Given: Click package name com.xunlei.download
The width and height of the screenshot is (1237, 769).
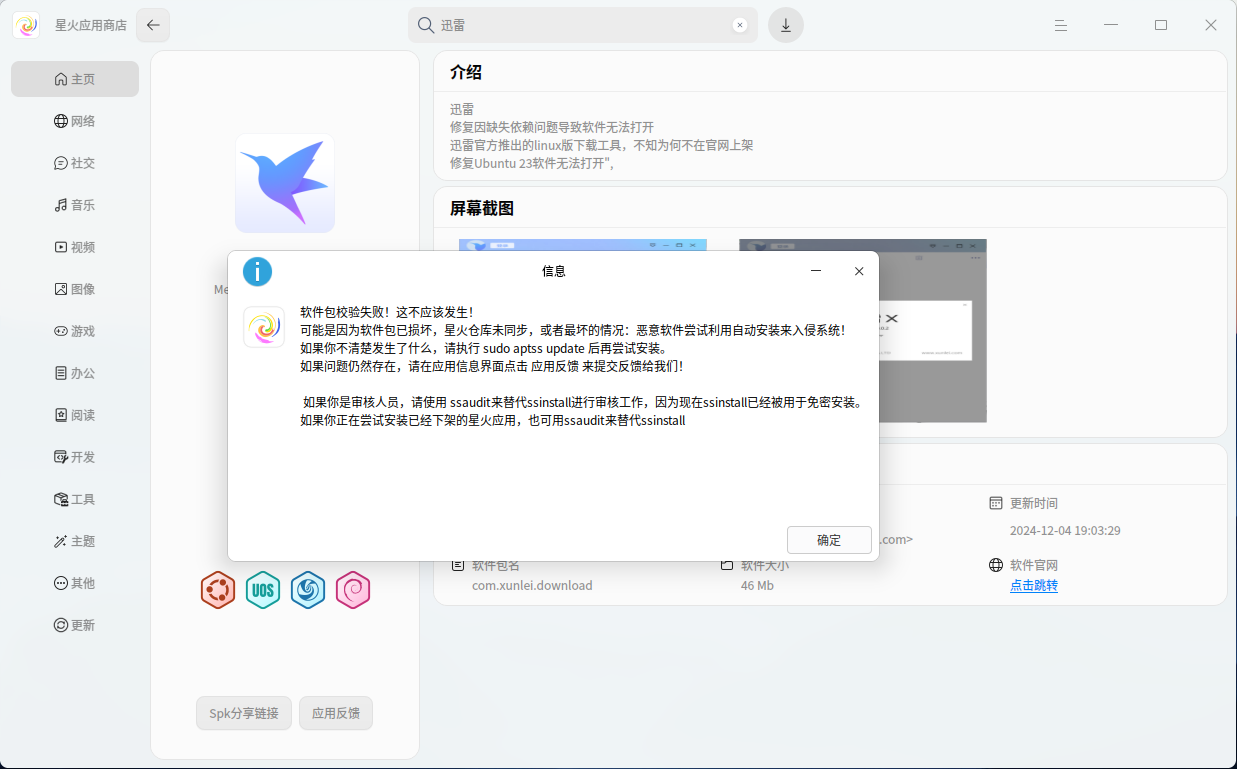Looking at the screenshot, I should (x=532, y=585).
